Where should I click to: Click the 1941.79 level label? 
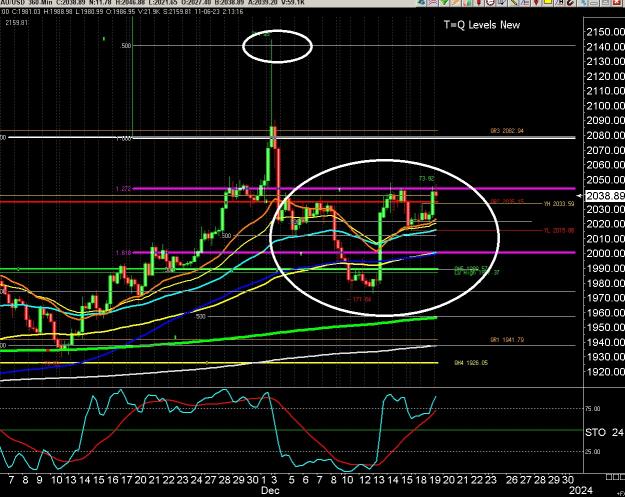[x=507, y=340]
